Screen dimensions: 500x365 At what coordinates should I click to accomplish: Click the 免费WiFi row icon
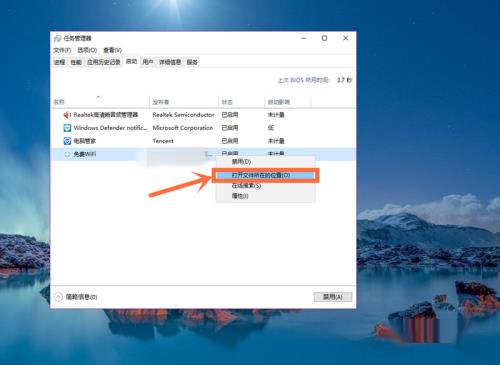click(x=67, y=154)
